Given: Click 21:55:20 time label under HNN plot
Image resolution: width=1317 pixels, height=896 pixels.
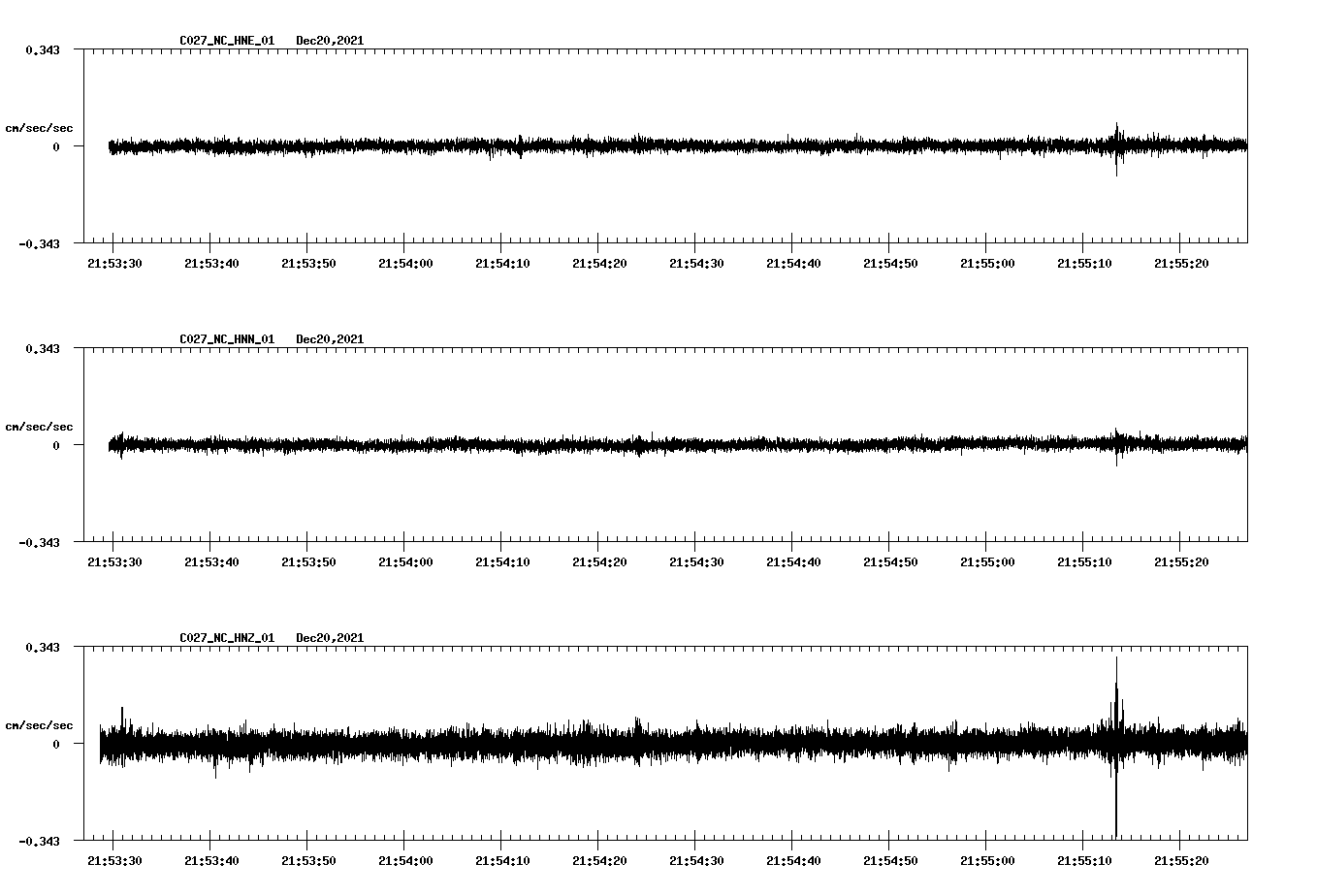Looking at the screenshot, I should (1181, 561).
